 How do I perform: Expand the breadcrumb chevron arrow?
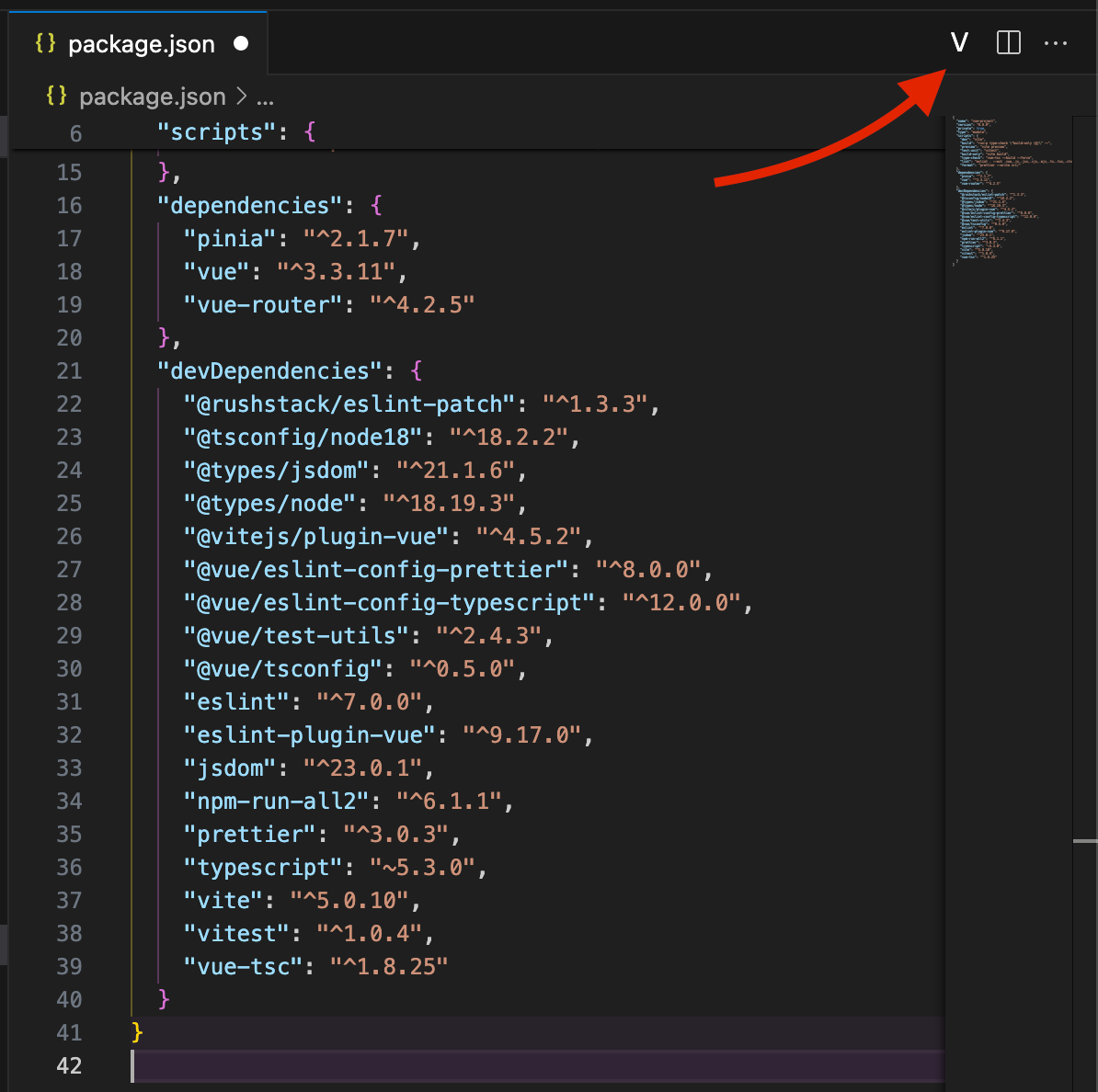click(x=242, y=96)
